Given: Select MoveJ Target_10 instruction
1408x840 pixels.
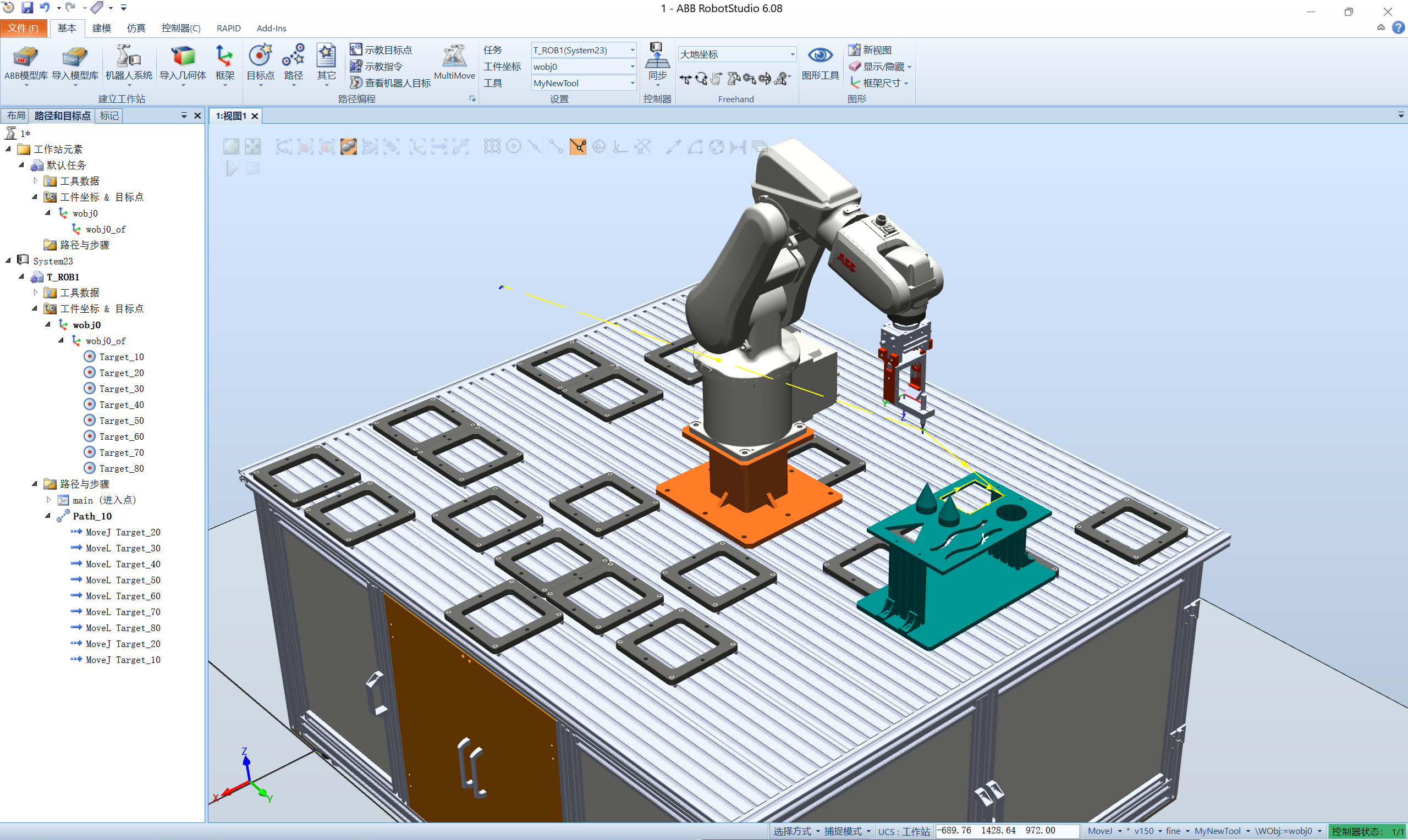Looking at the screenshot, I should click(123, 660).
